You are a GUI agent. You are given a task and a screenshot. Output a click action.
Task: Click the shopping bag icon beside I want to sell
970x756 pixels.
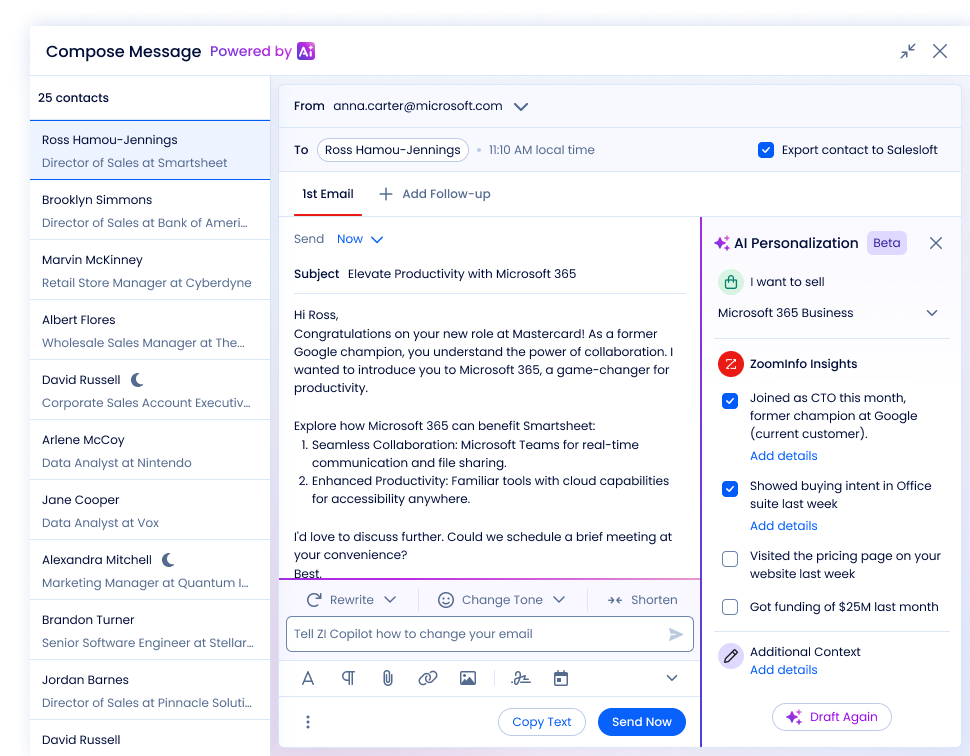731,282
